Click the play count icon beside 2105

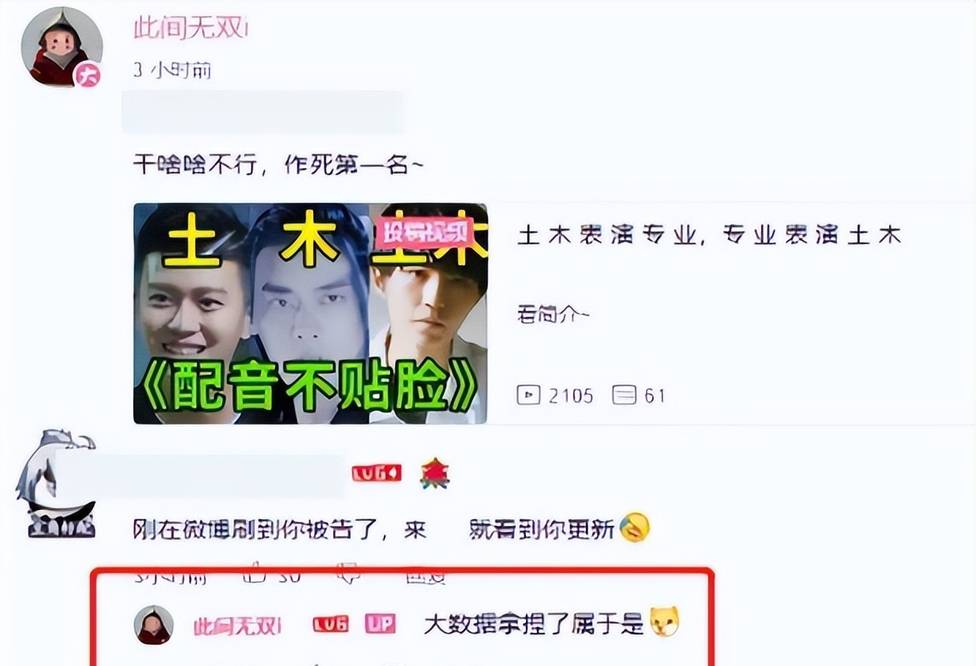pyautogui.click(x=528, y=395)
